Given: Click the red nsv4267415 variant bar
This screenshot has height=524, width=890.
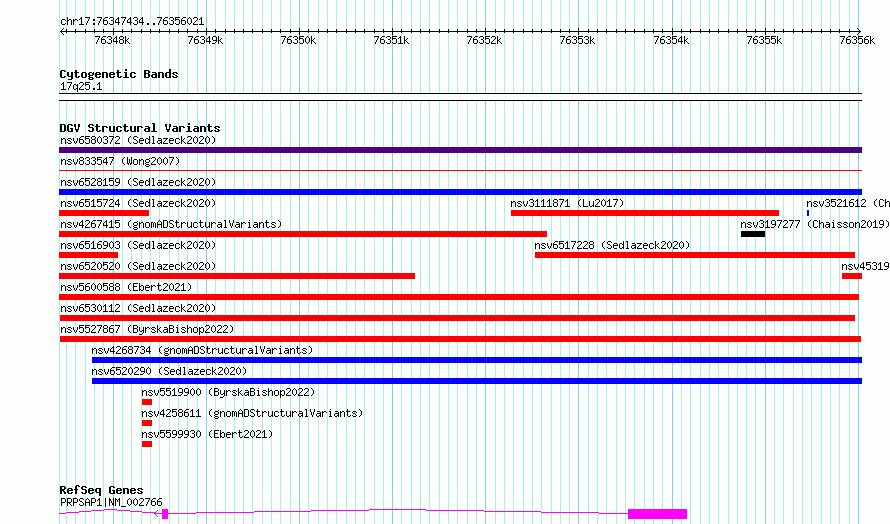Looking at the screenshot, I should [303, 234].
